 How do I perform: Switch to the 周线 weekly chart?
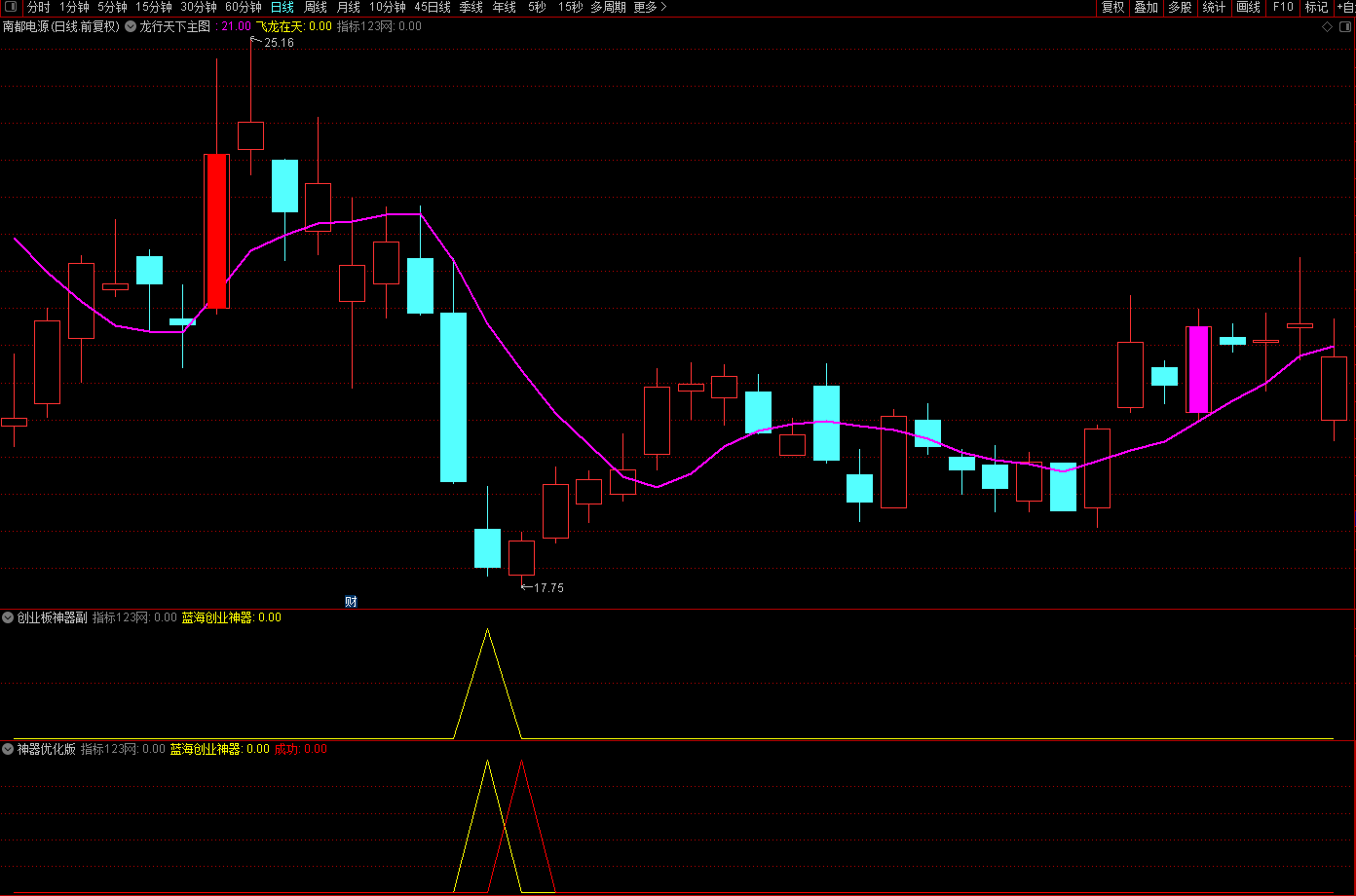pyautogui.click(x=316, y=7)
